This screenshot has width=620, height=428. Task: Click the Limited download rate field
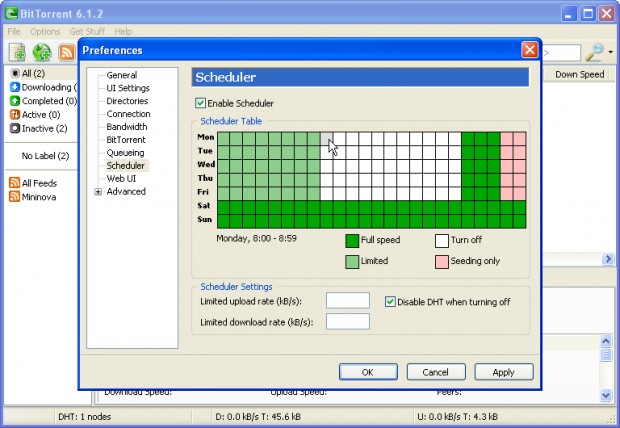pos(348,322)
